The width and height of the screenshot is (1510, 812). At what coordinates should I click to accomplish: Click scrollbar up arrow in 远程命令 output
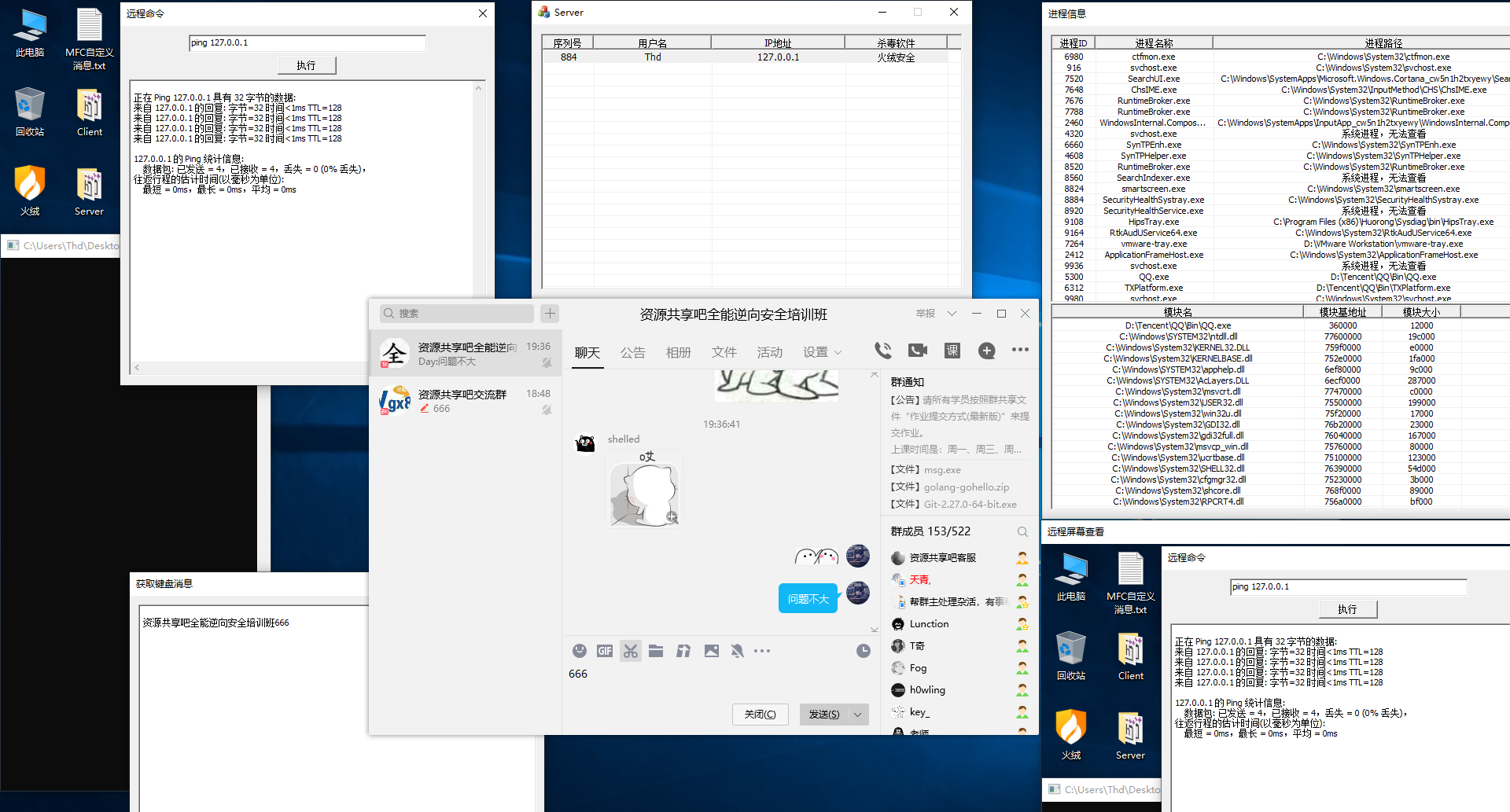478,89
